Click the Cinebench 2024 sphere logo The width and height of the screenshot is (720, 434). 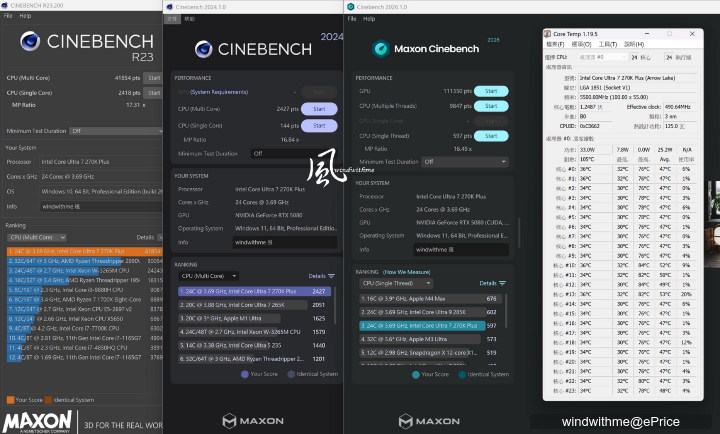tap(203, 49)
